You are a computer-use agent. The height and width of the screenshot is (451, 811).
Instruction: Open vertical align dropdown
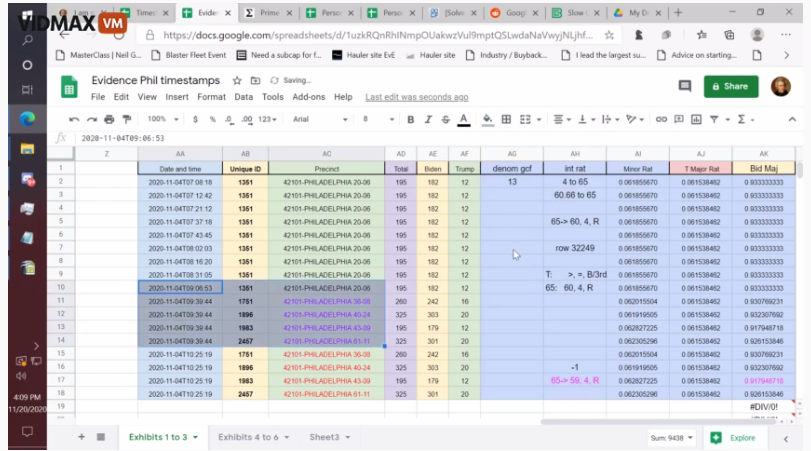tap(586, 119)
